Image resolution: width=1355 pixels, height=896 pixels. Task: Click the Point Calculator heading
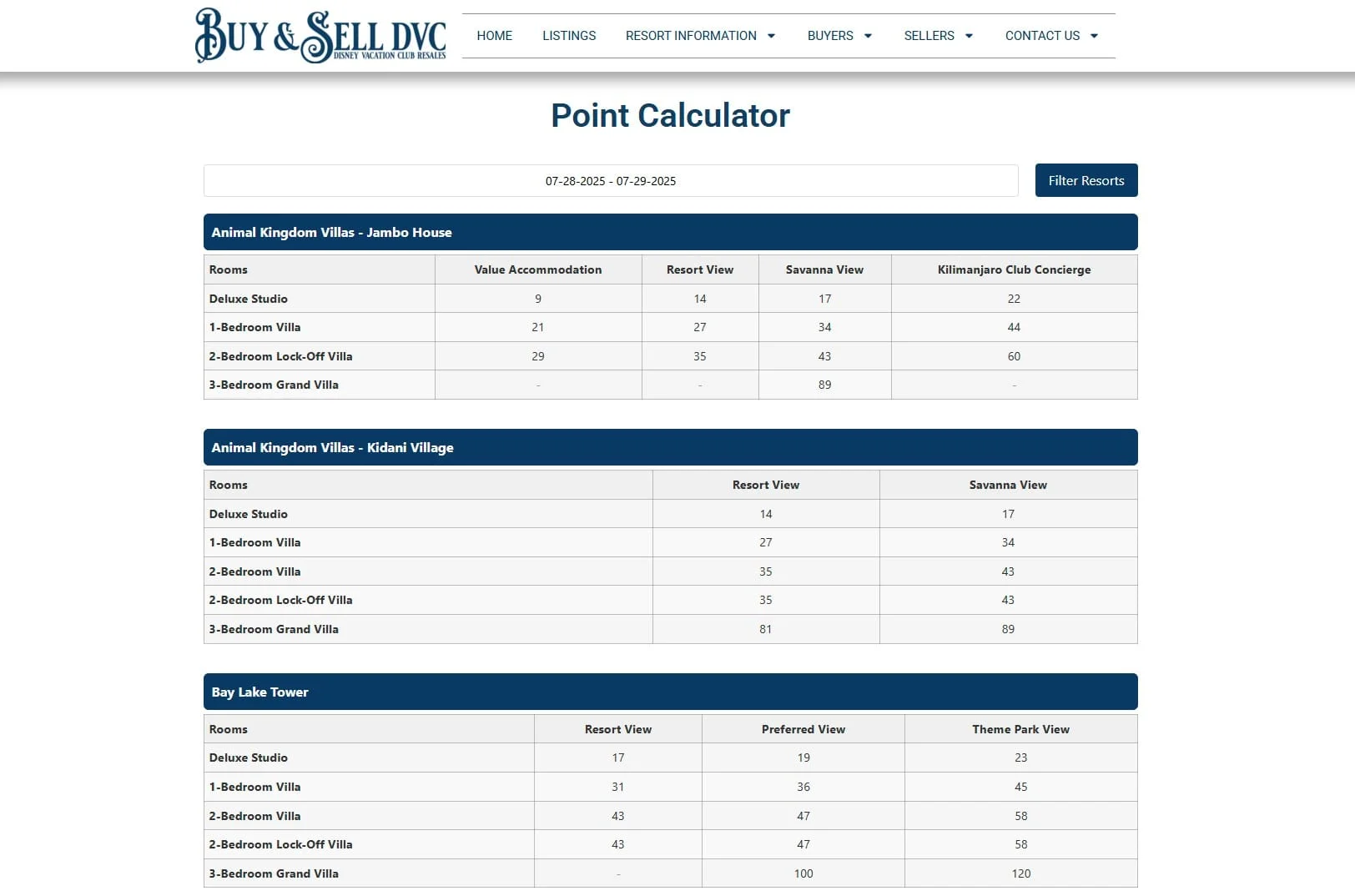670,115
